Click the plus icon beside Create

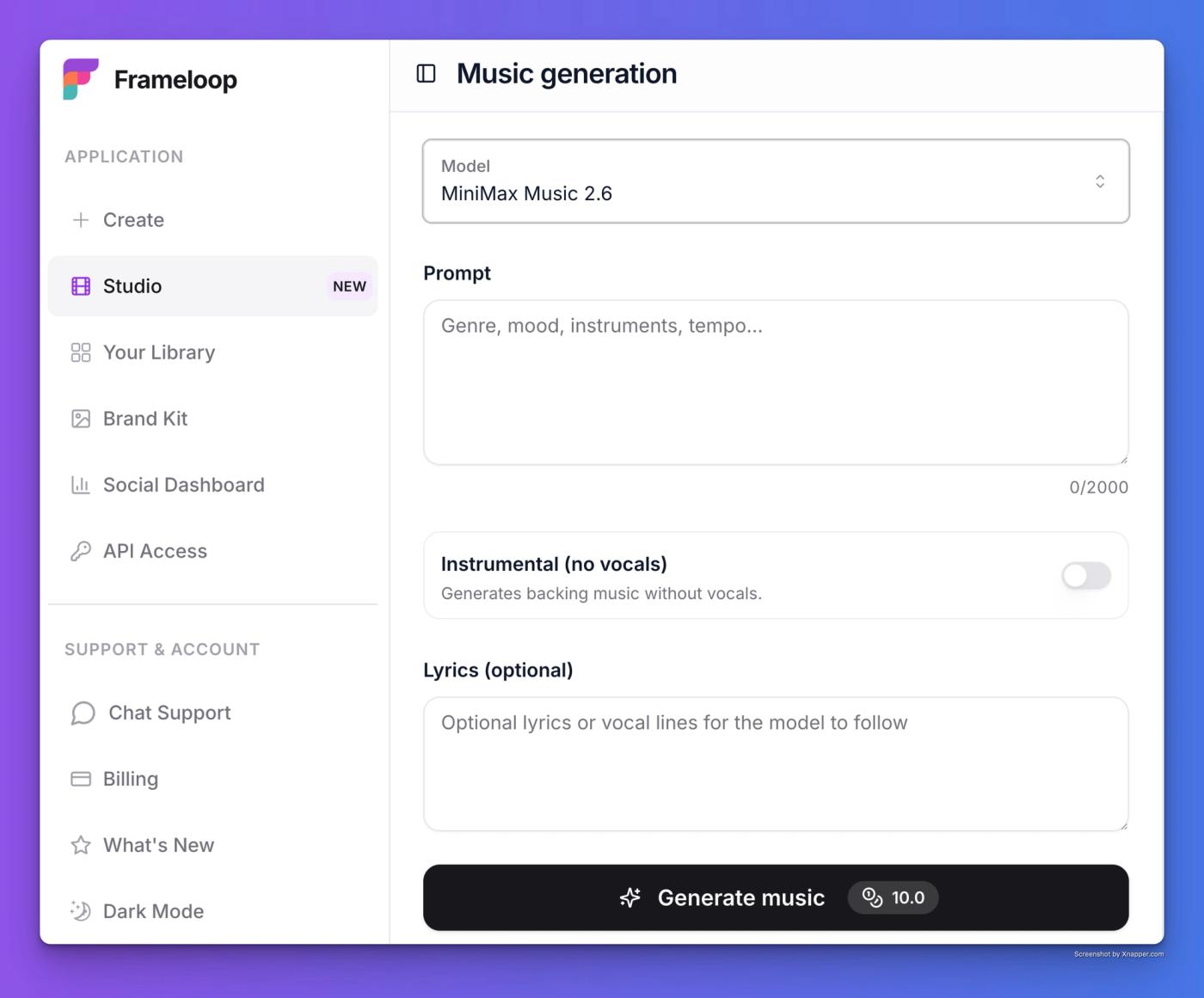(81, 220)
